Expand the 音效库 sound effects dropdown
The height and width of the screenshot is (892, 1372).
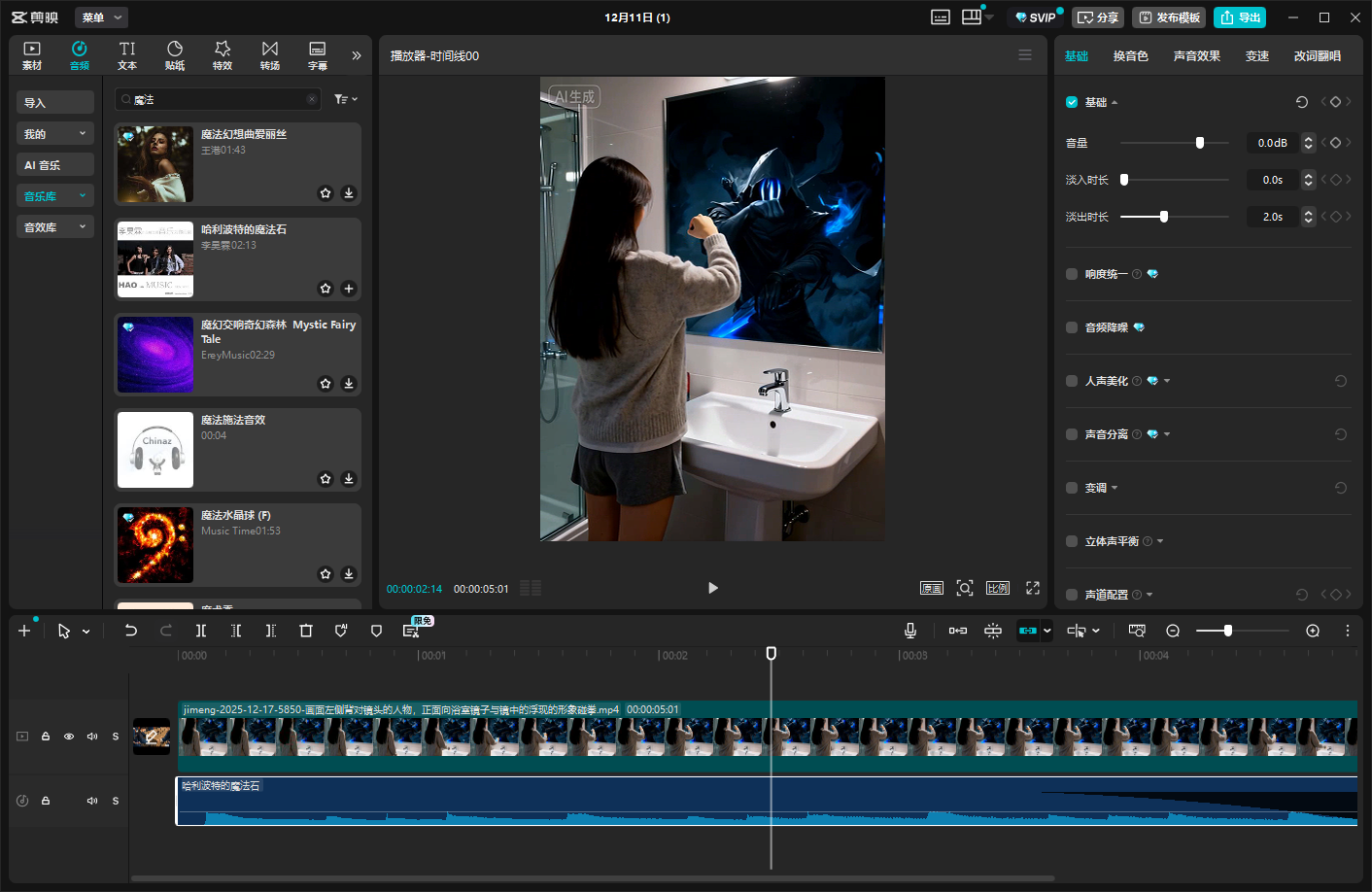point(55,227)
